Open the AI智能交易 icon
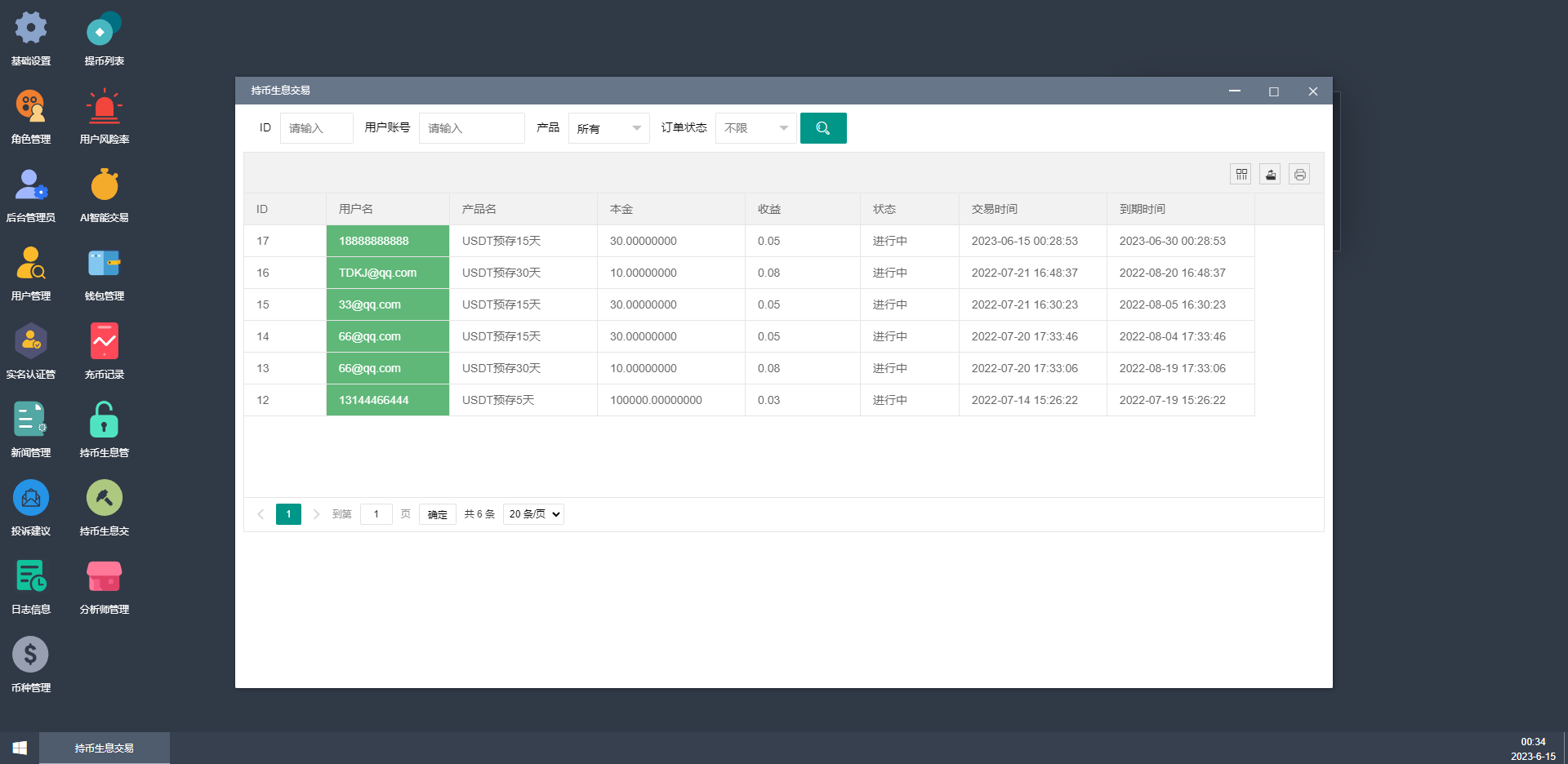Viewport: 1568px width, 764px height. point(104,186)
